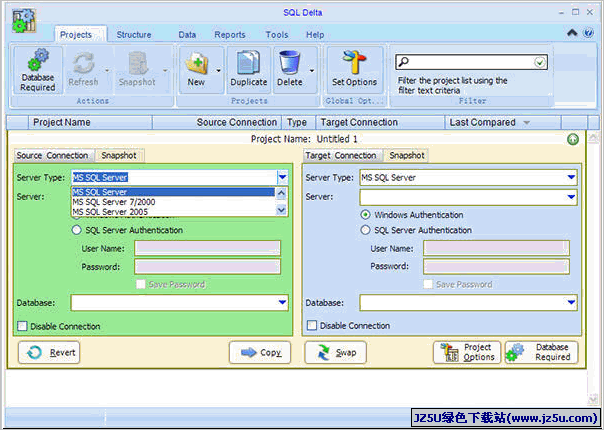Open the Reports ribbon tab

click(x=230, y=35)
